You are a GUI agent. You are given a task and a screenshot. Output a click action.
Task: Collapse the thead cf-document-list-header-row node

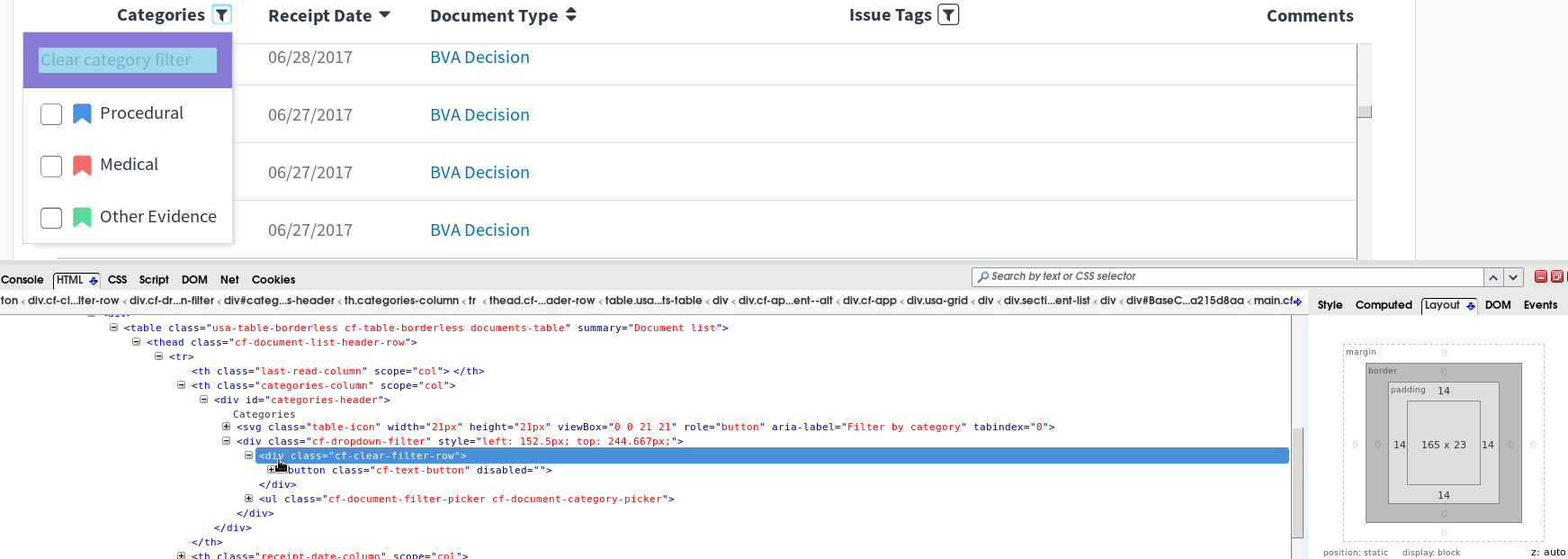[x=137, y=342]
